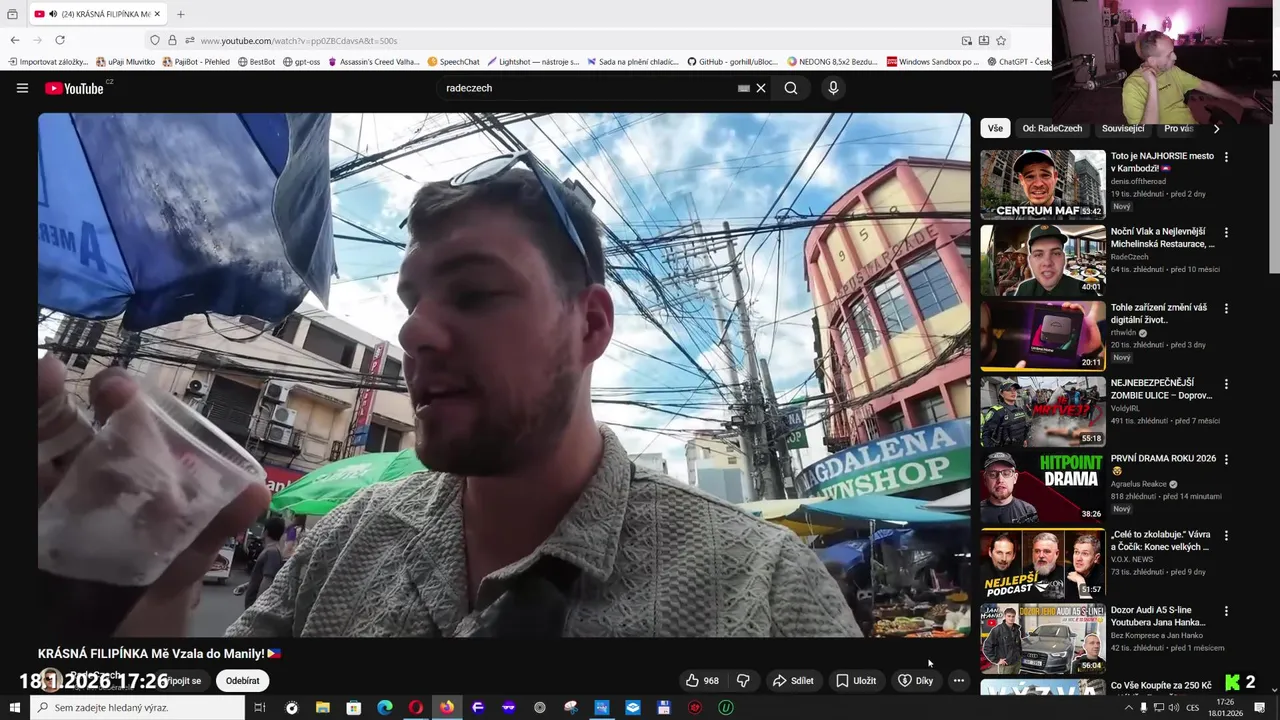Open Microsoft Edge from taskbar

coord(384,708)
